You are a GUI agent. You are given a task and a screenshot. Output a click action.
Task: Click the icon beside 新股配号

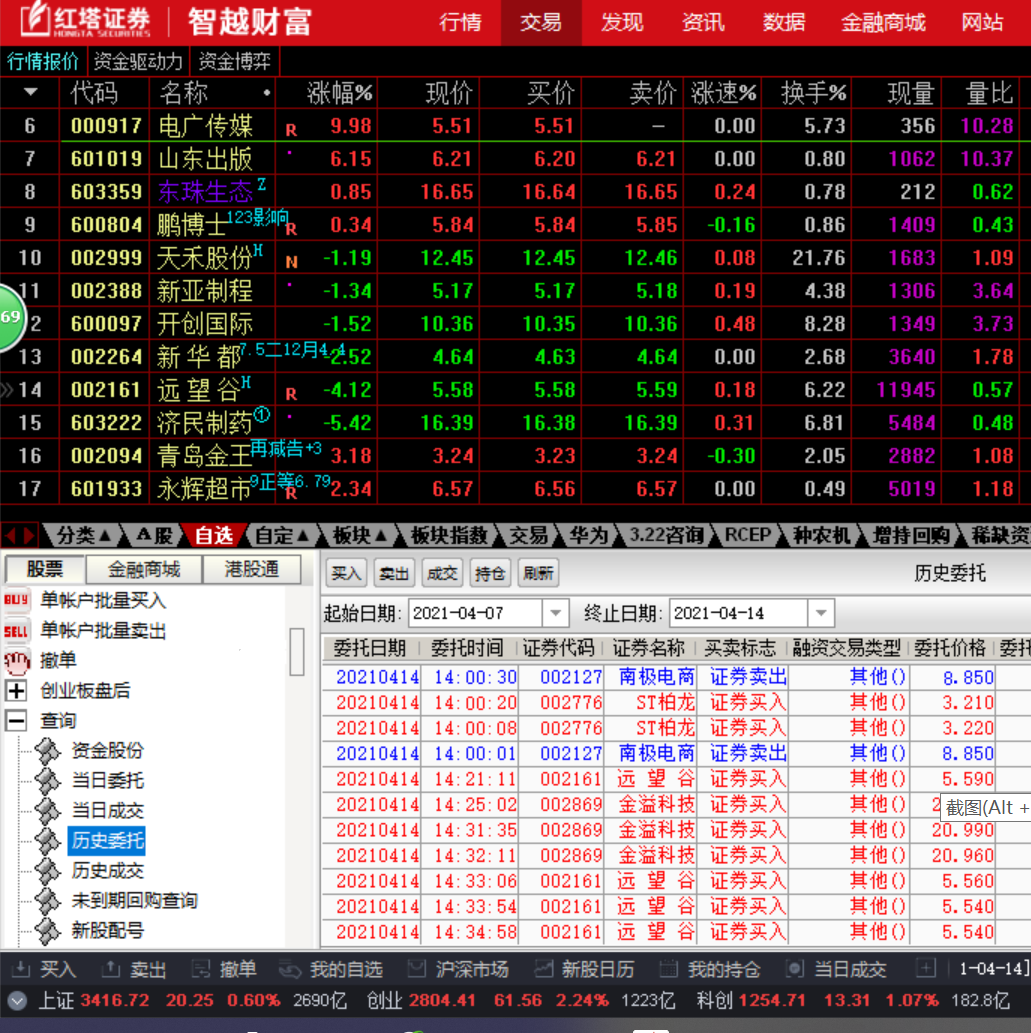click(47, 931)
